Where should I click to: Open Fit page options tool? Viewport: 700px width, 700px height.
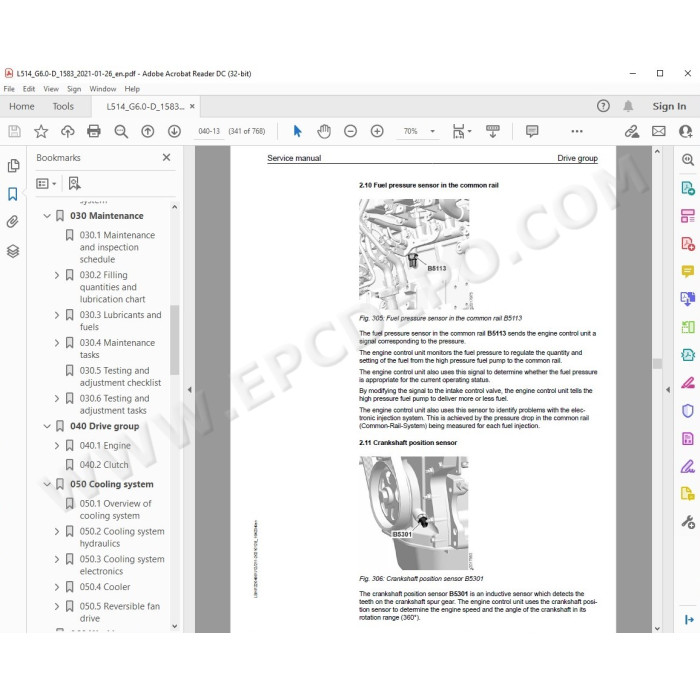click(462, 131)
